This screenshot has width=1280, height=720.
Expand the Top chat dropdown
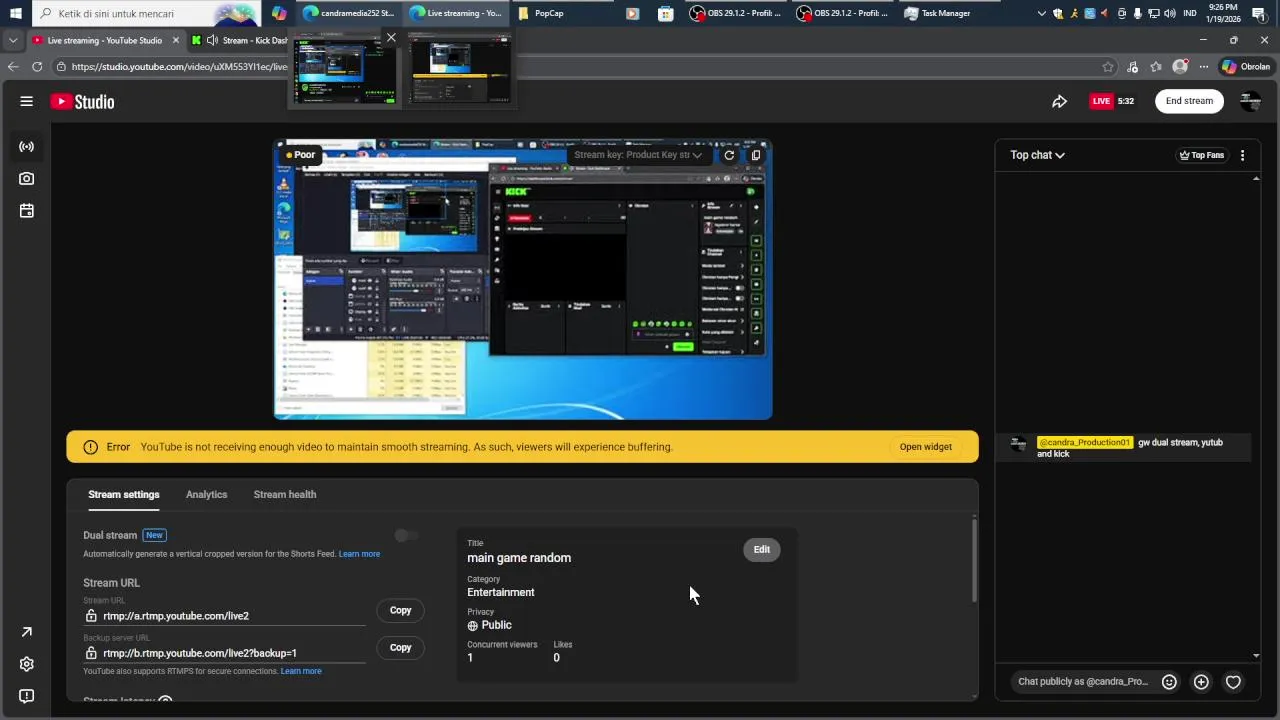(x=1037, y=155)
